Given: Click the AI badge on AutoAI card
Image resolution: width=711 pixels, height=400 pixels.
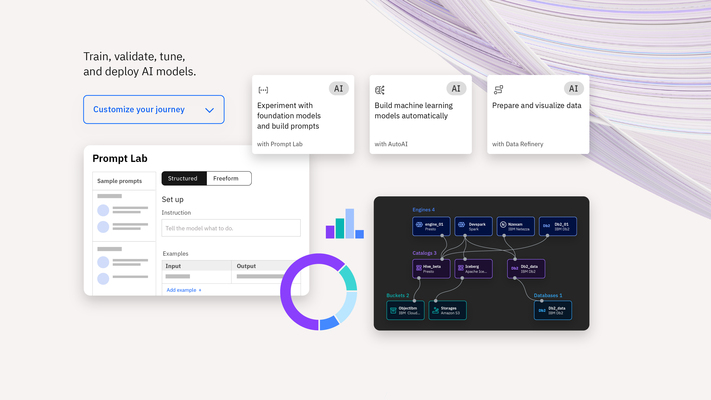Looking at the screenshot, I should click(456, 88).
